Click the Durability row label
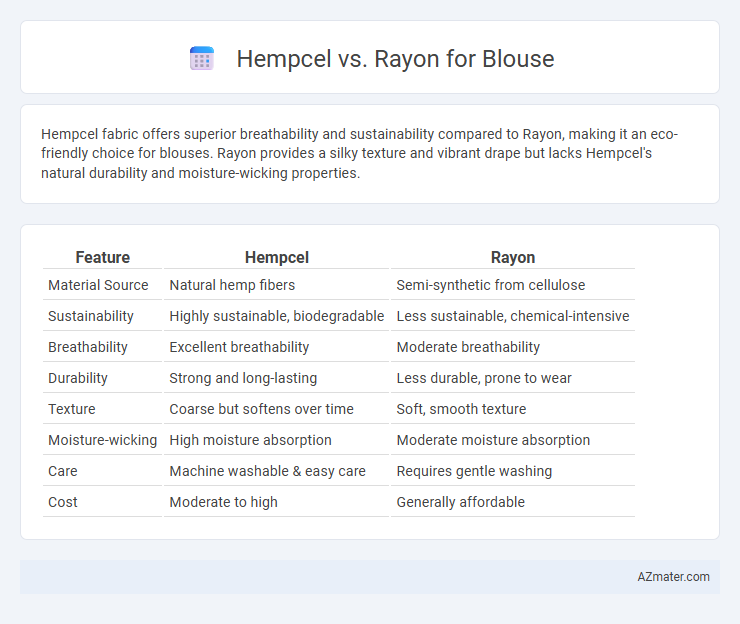The width and height of the screenshot is (740, 624). coord(78,378)
